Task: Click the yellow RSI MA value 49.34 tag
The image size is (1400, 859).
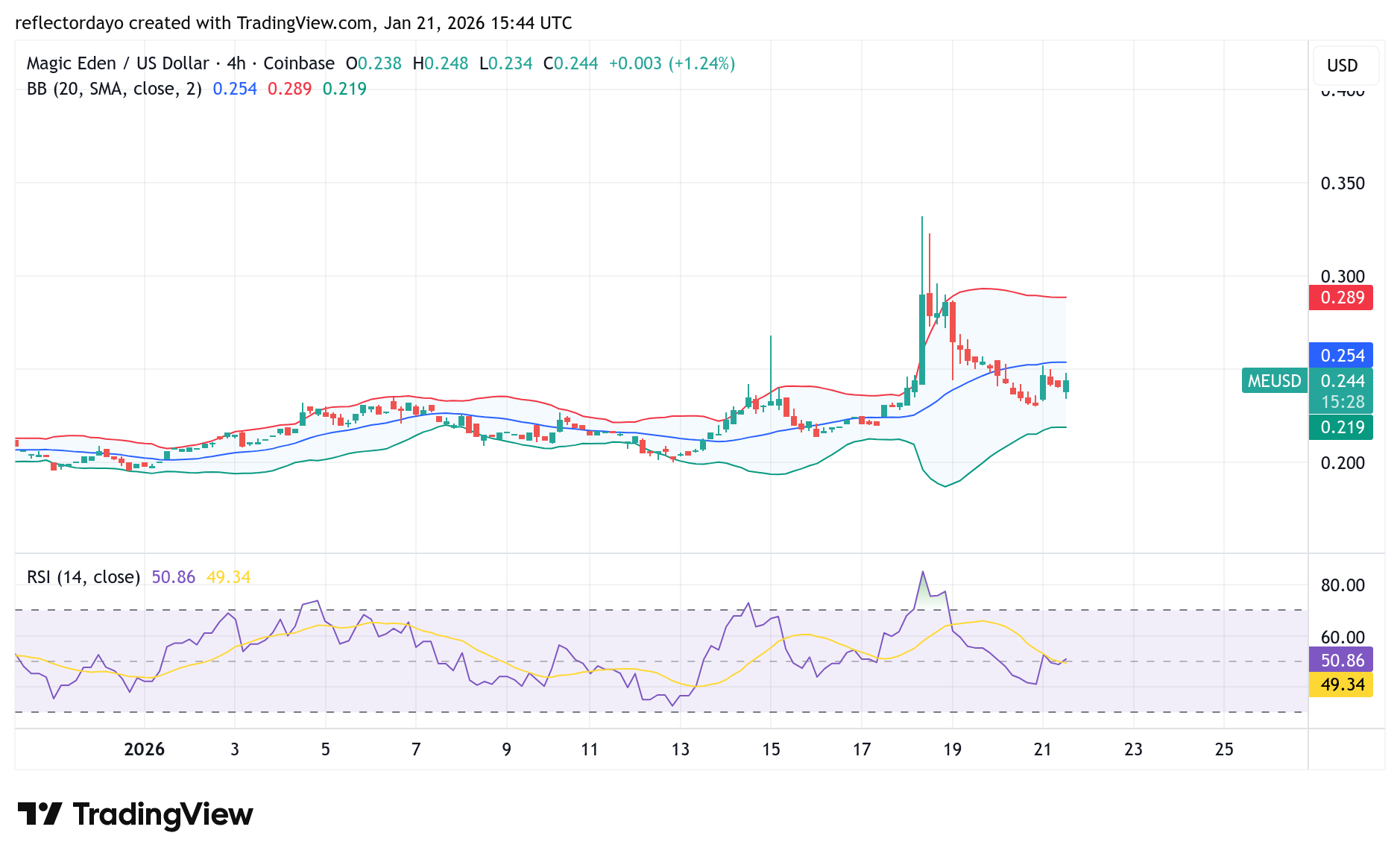Action: [1341, 685]
